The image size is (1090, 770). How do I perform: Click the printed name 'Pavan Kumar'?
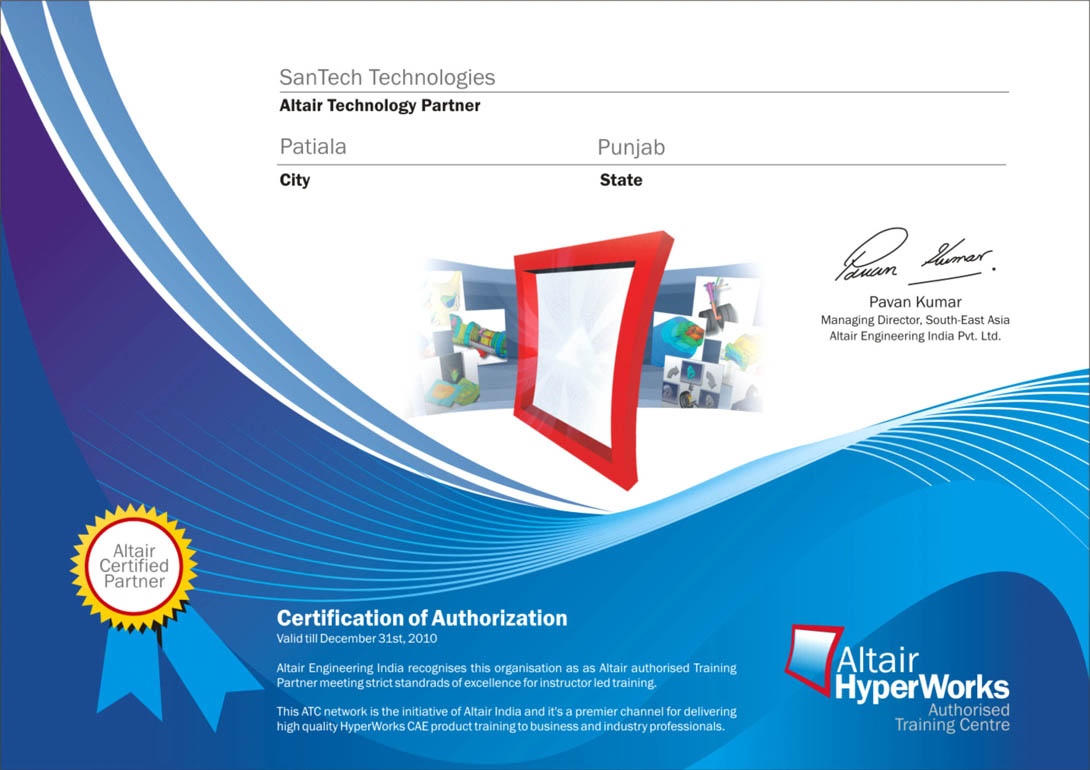915,302
